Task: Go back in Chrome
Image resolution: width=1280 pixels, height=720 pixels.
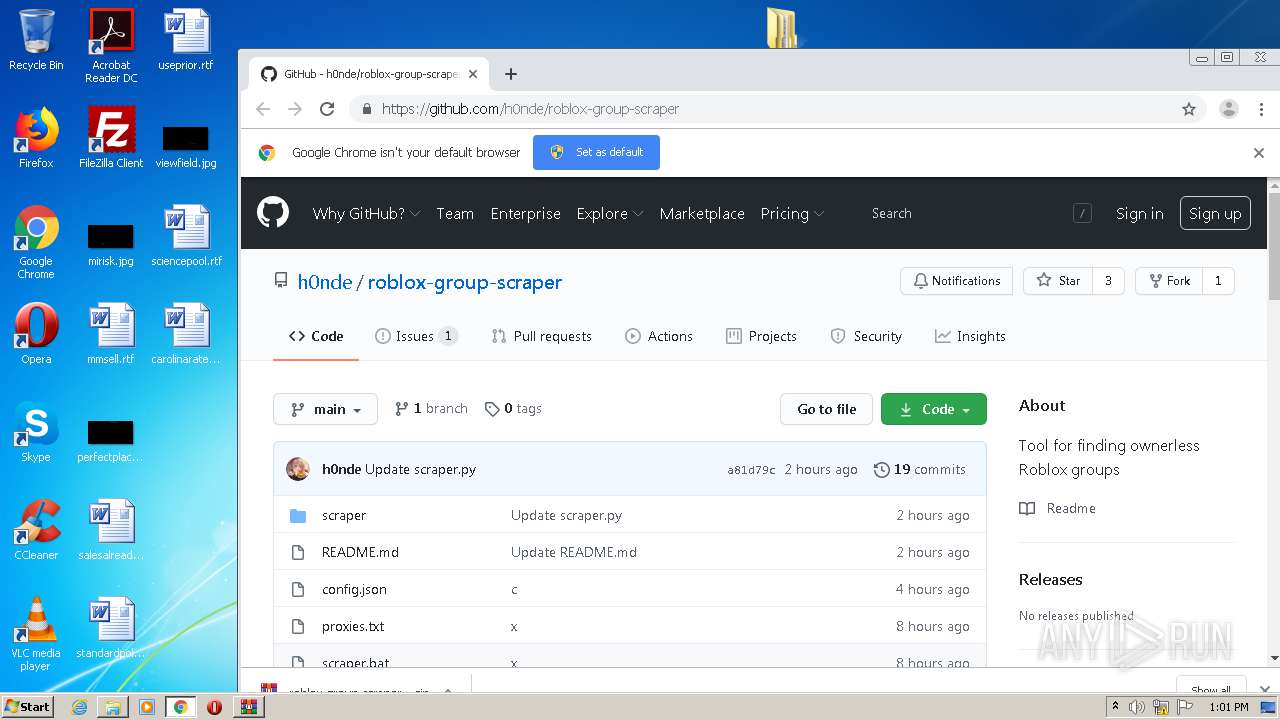Action: (263, 109)
